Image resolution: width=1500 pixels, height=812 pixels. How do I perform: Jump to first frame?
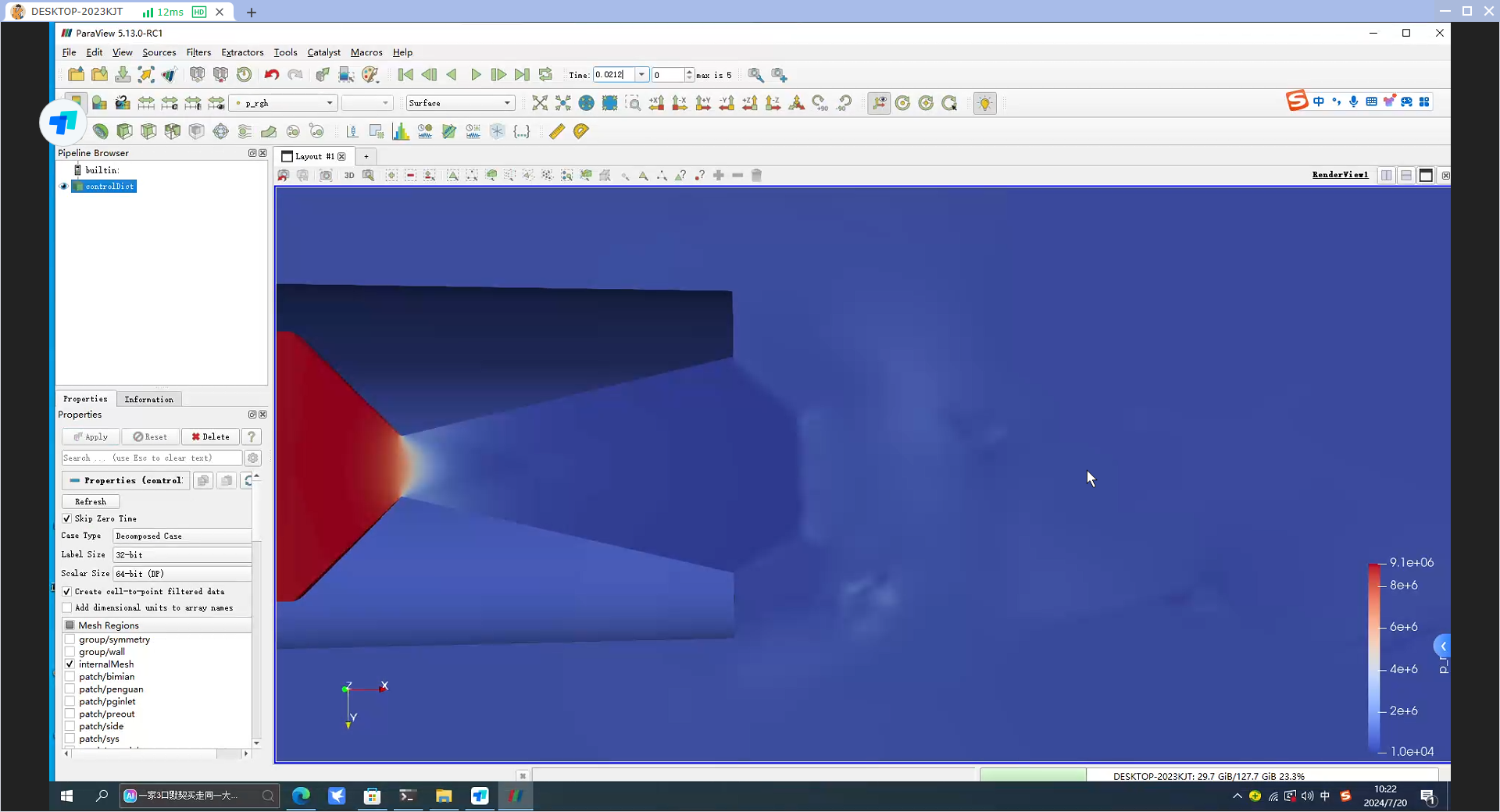(x=405, y=75)
